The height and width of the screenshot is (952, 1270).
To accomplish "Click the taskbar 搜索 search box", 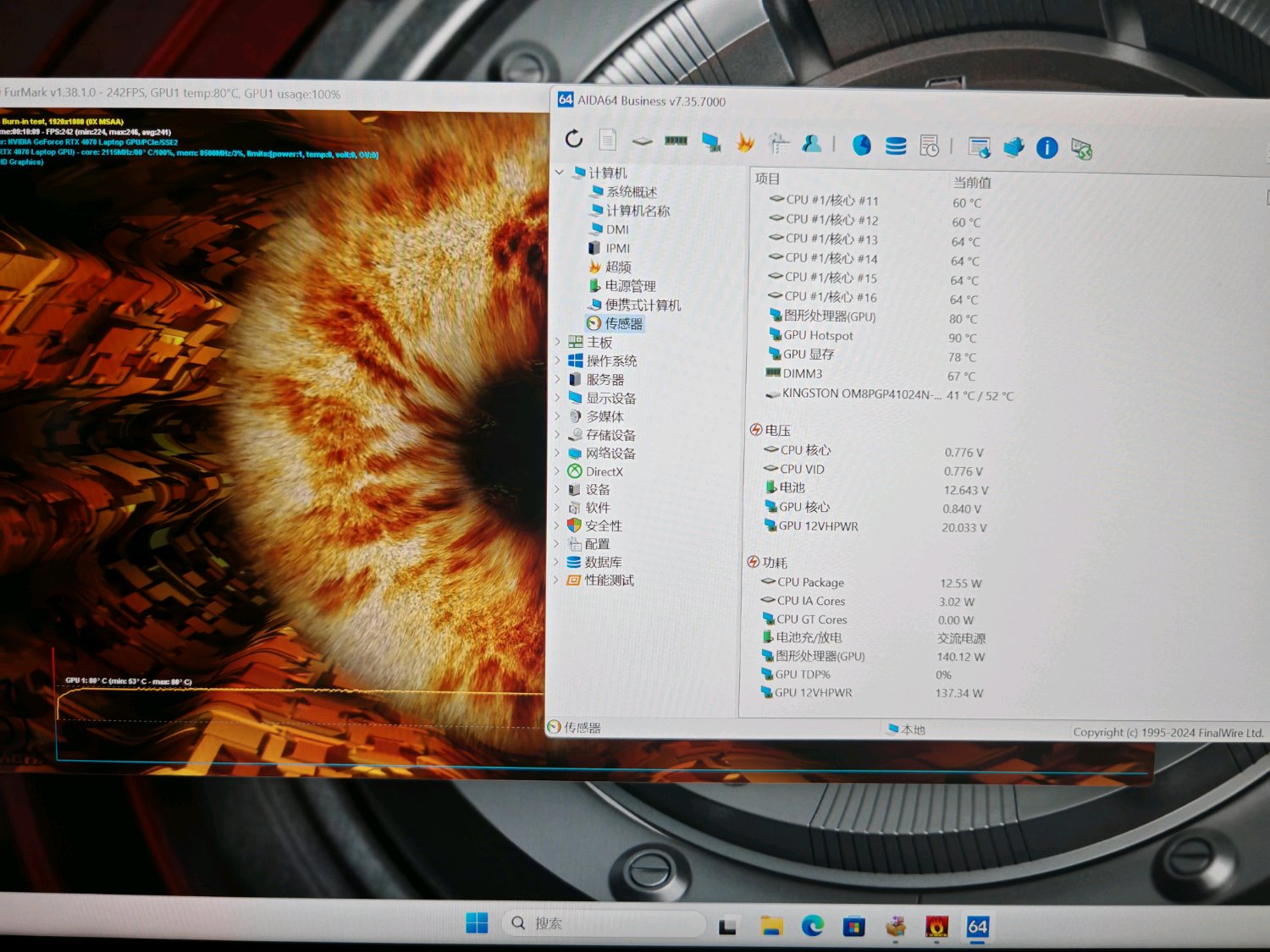I will [604, 923].
